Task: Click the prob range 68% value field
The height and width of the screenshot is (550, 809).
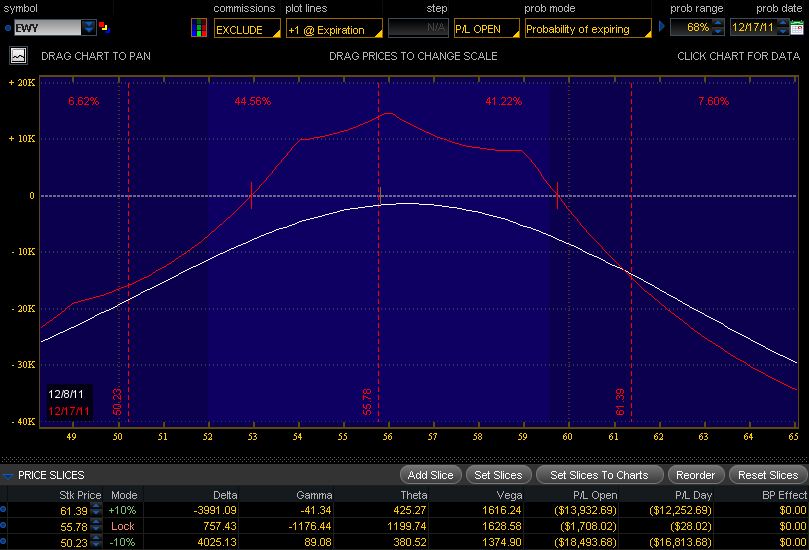Action: click(691, 27)
